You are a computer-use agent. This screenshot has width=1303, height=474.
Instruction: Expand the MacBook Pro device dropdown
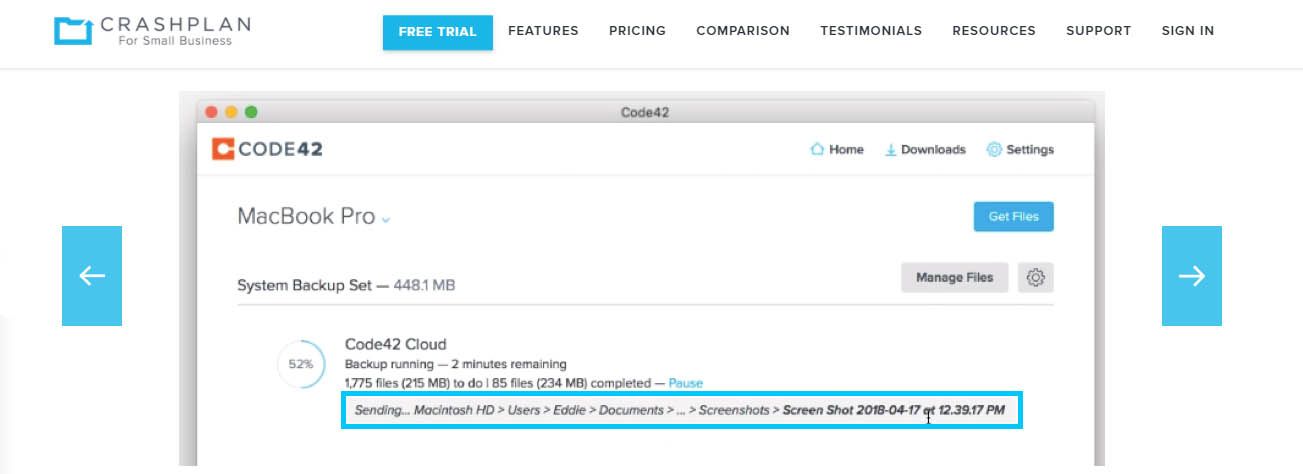386,219
